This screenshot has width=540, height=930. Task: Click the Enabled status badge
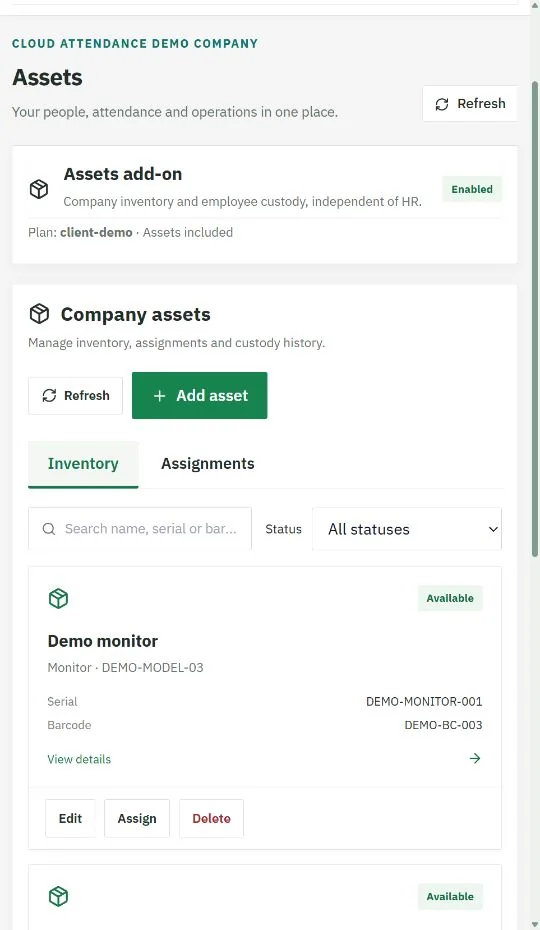[472, 189]
